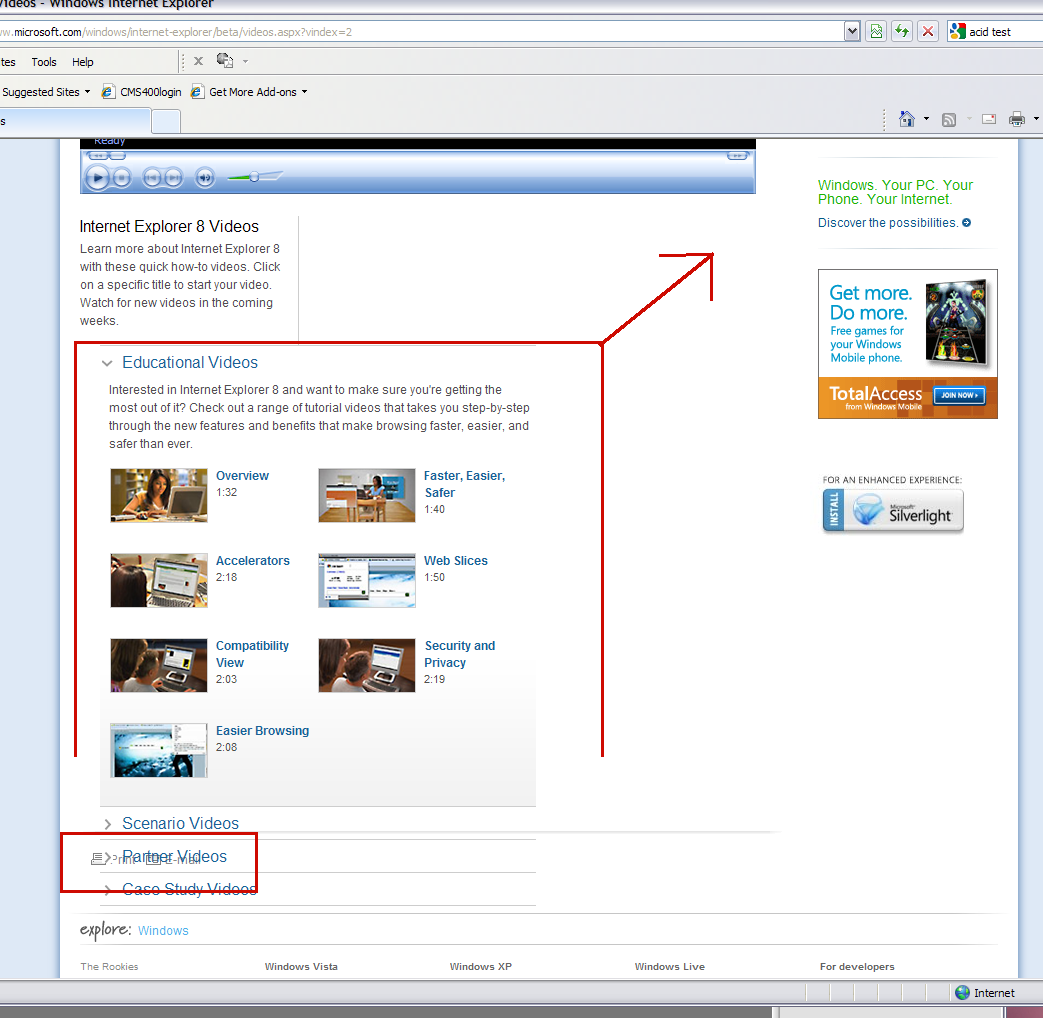Open the Compatibility View video link
This screenshot has height=1018, width=1043.
252,654
